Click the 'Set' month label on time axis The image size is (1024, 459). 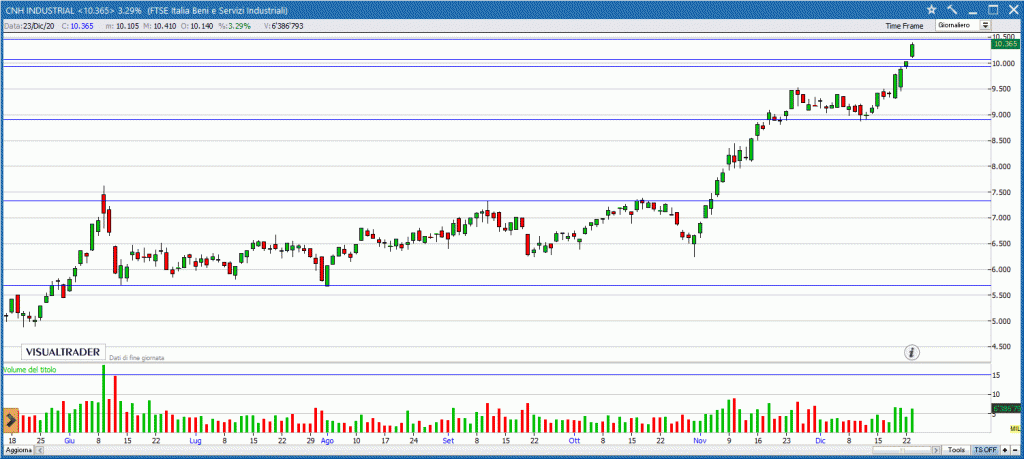tap(448, 441)
